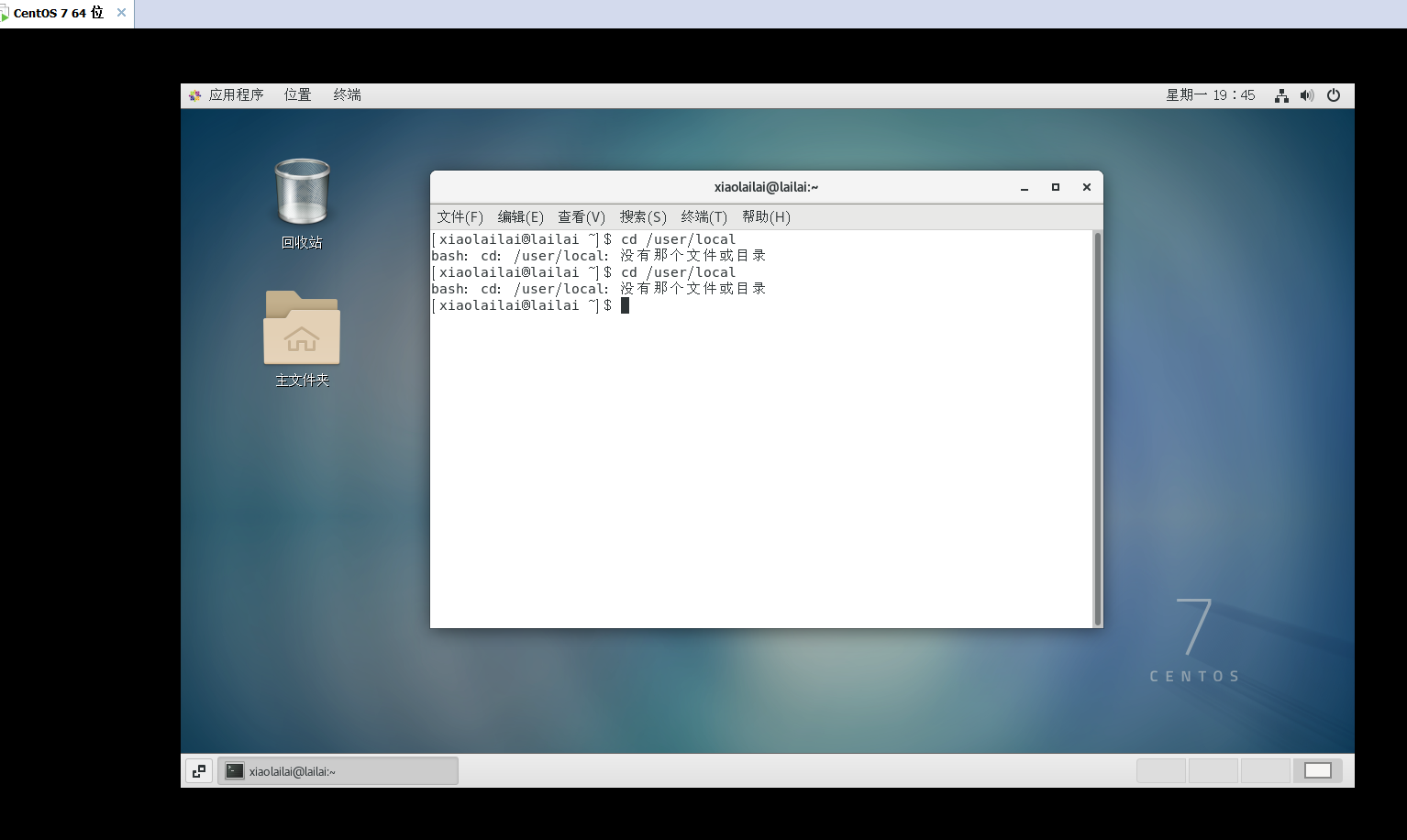The width and height of the screenshot is (1407, 840).
Task: Click the 回收站 label text
Action: pyautogui.click(x=302, y=243)
